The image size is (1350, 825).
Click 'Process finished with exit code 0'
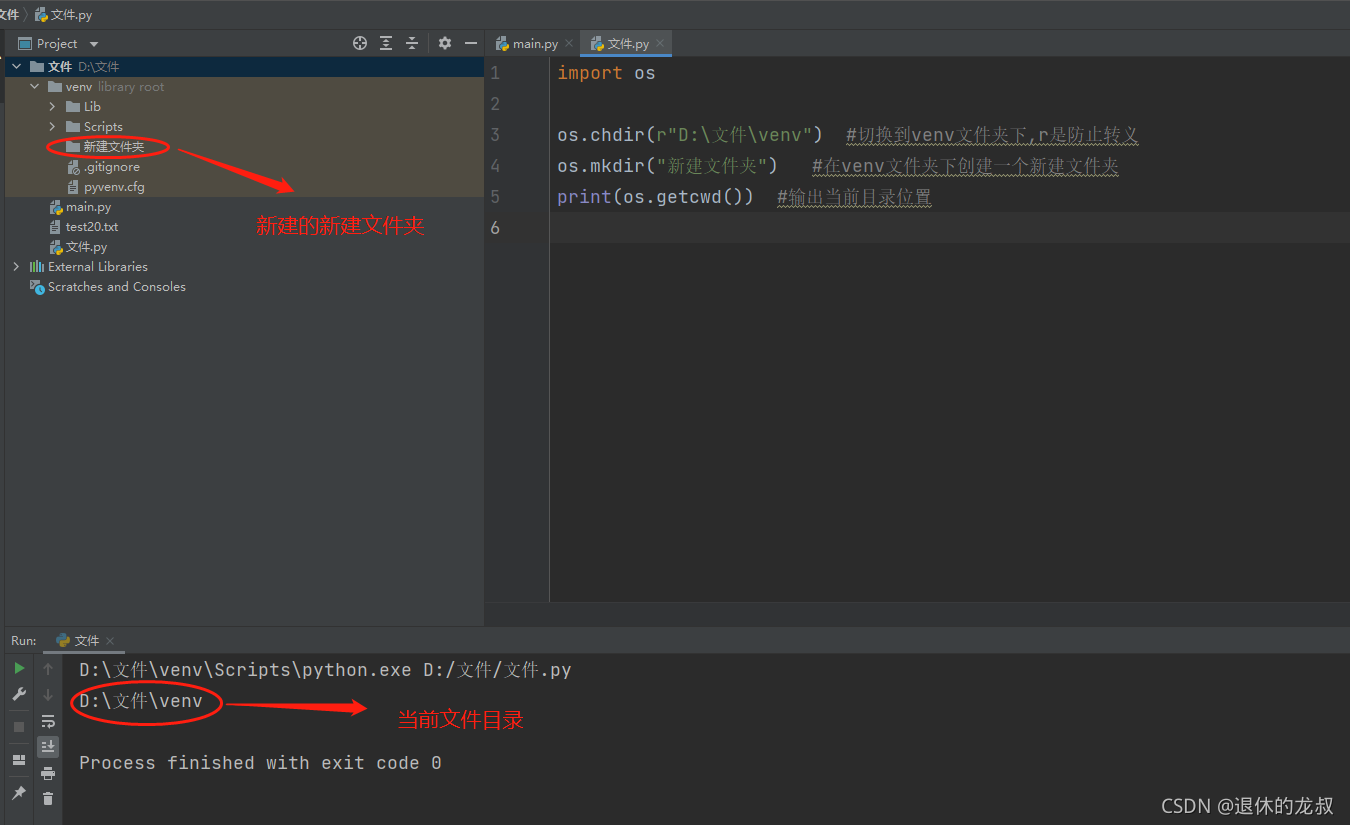click(x=260, y=763)
